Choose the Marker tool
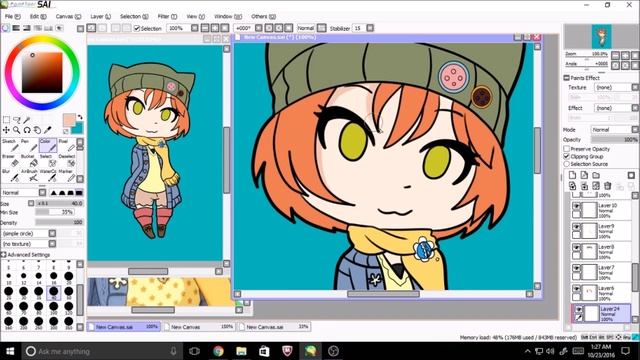Viewport: 640px width, 360px height. click(x=67, y=176)
